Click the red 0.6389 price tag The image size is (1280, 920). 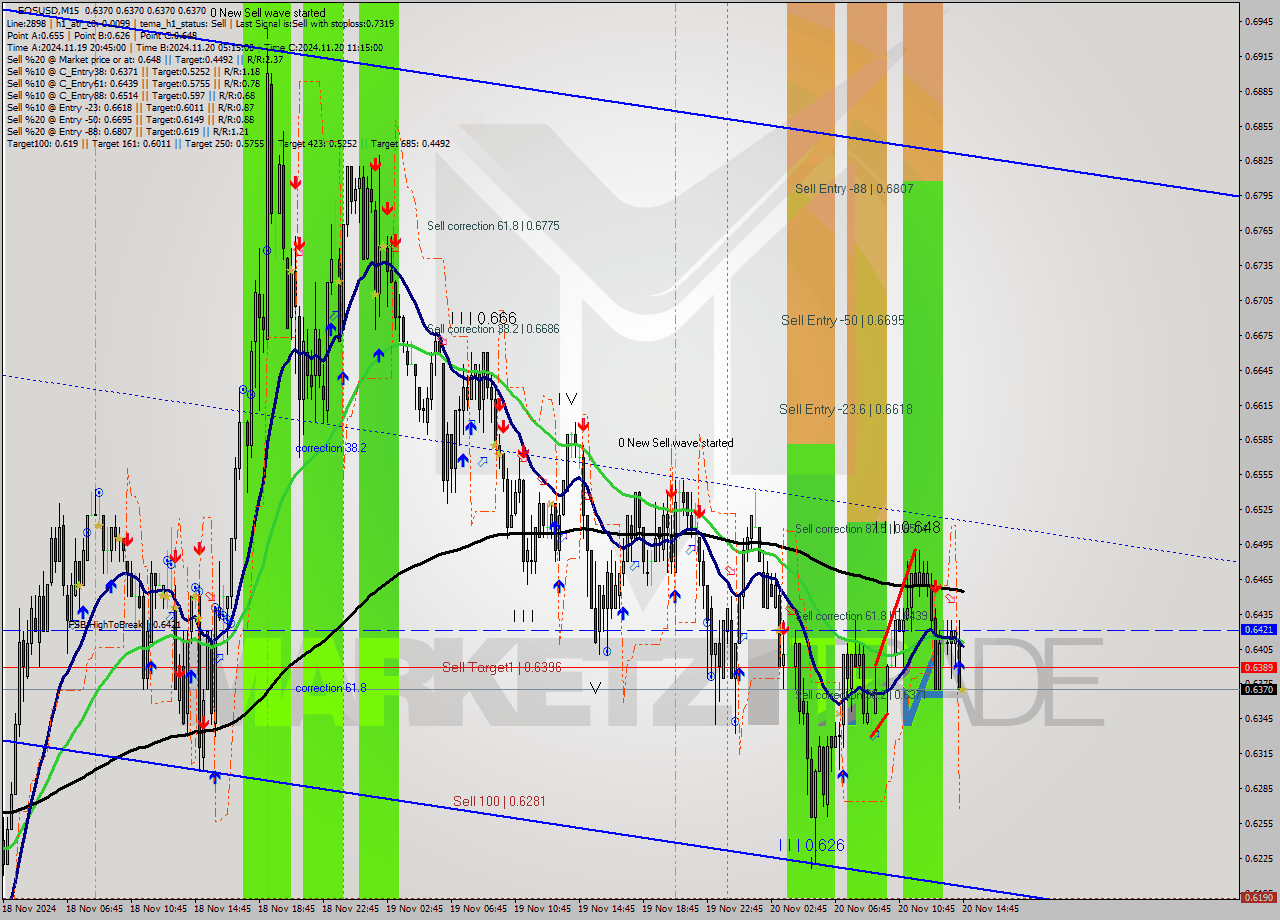coord(1257,667)
